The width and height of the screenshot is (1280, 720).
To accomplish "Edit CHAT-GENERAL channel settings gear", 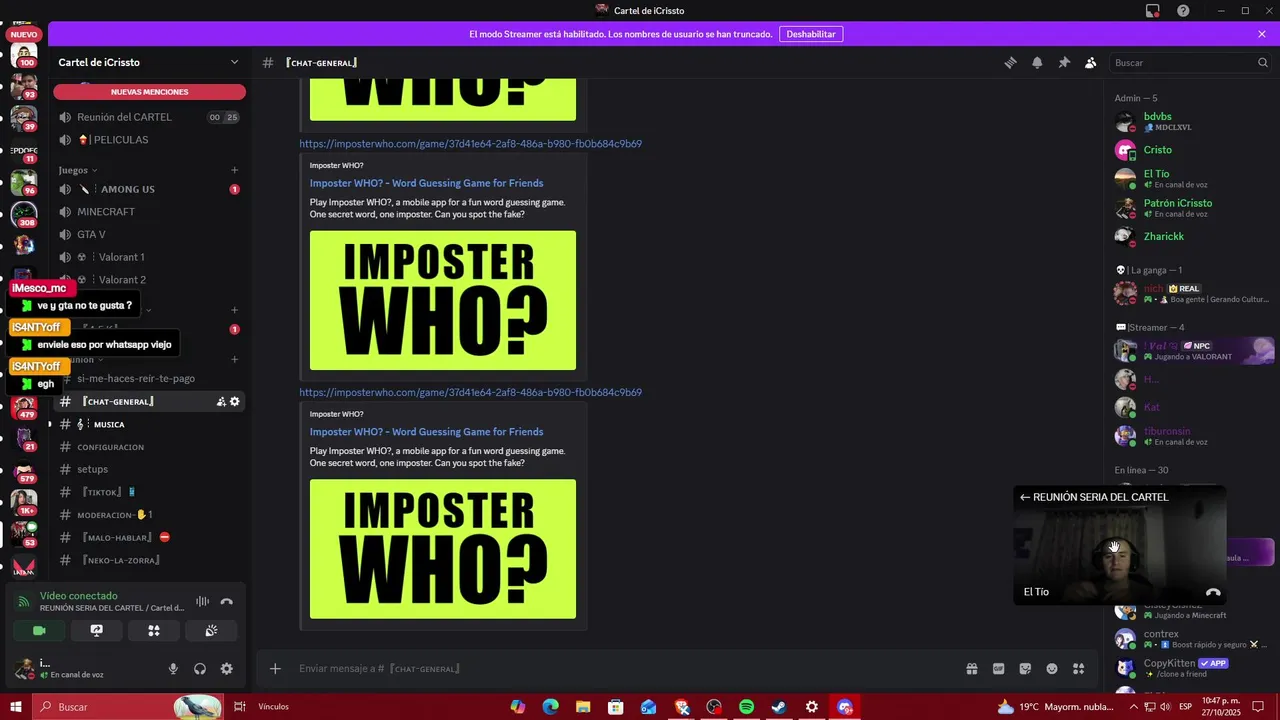I will coord(235,402).
